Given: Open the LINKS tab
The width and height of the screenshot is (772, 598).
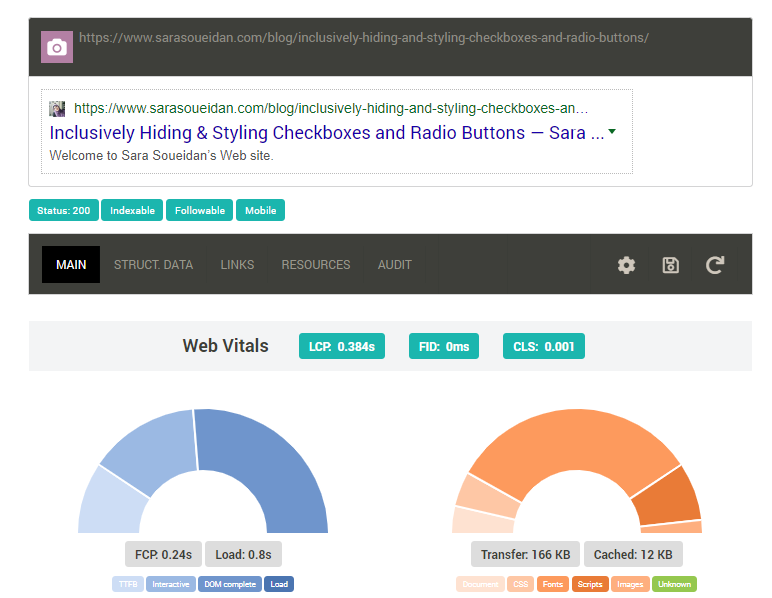Looking at the screenshot, I should 237,264.
